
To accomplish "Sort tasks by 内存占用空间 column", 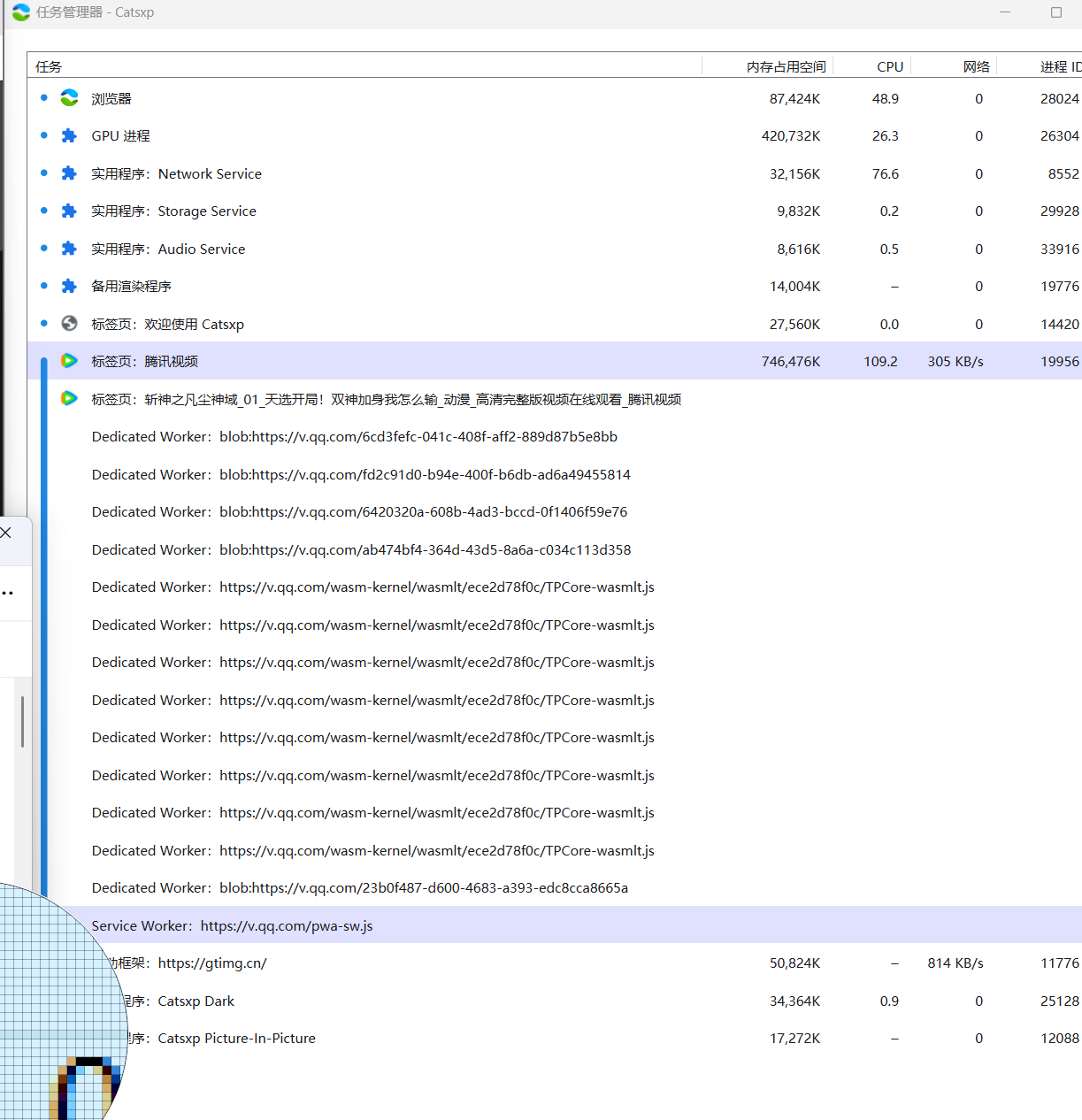I will click(785, 67).
